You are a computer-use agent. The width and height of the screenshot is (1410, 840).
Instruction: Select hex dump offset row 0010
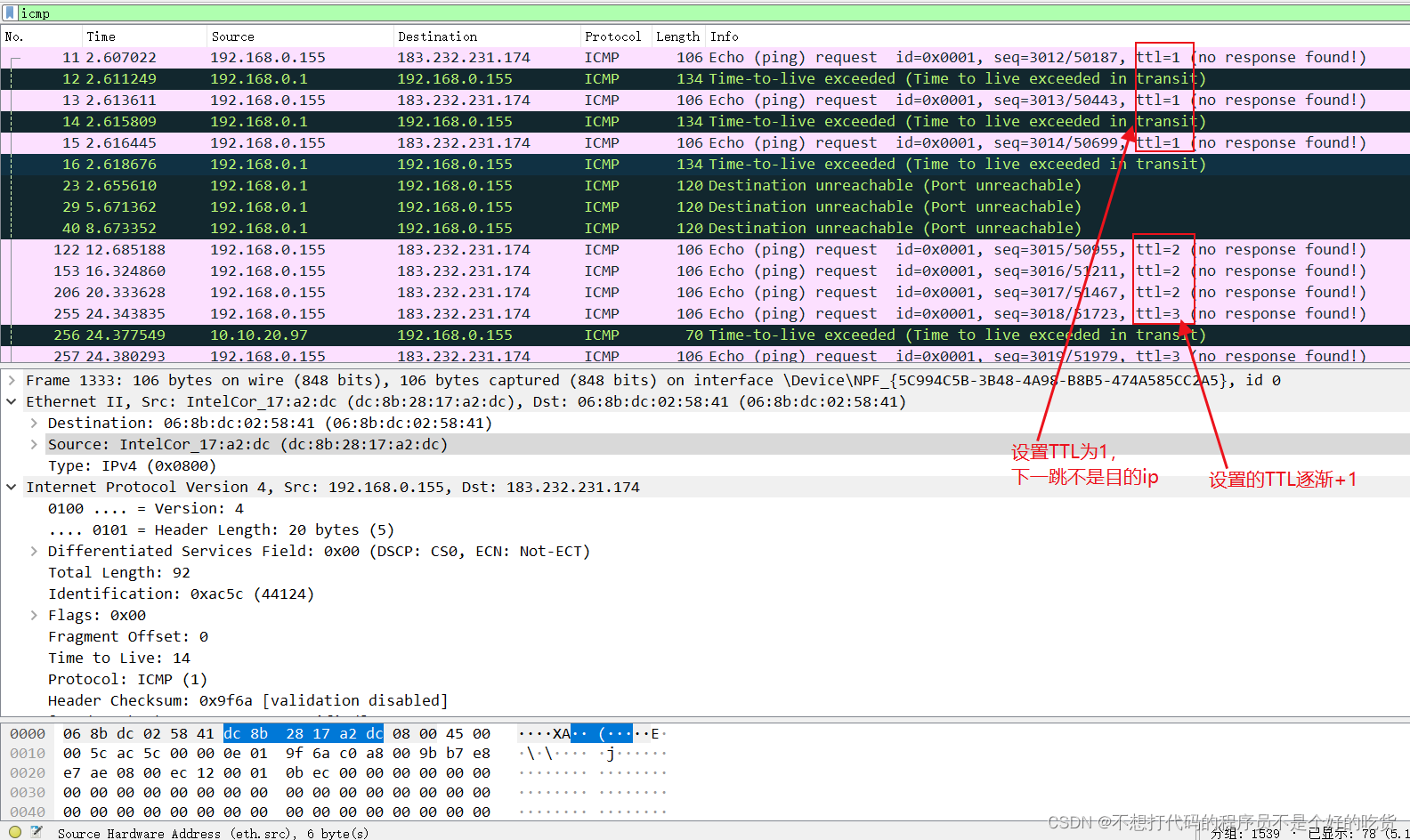pos(28,754)
